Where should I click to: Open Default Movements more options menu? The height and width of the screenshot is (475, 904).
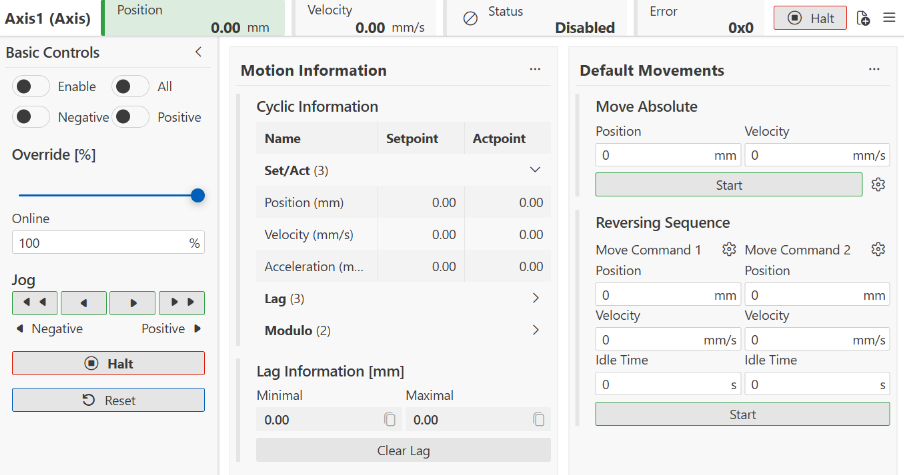coord(874,69)
